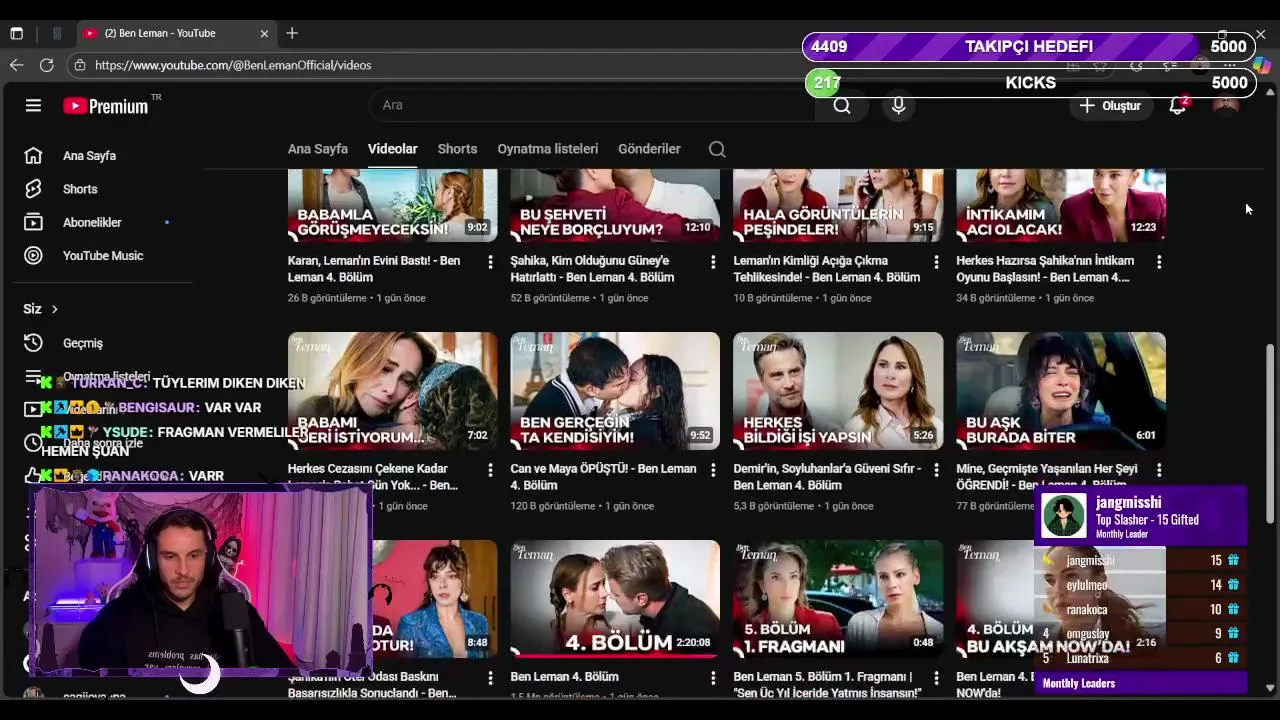Screen dimensions: 1280x720
Task: Open title Karan, Leman'ın Evini Bastı
Action: [374, 269]
